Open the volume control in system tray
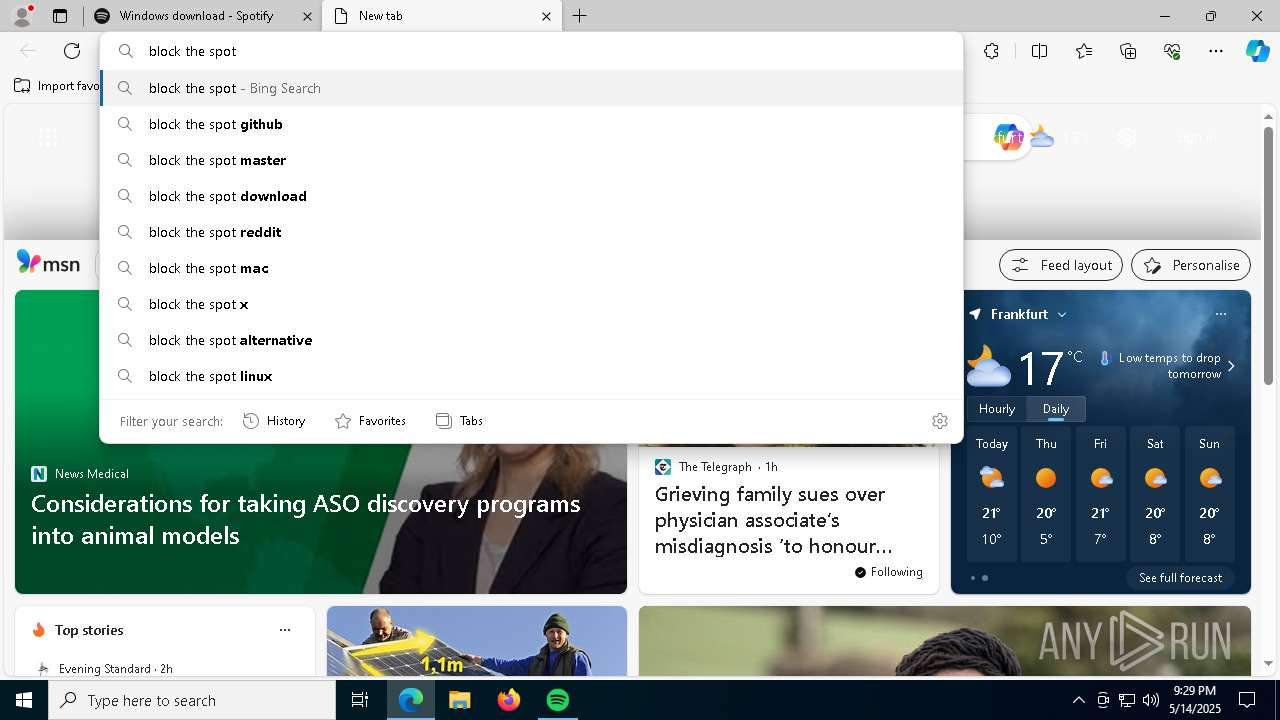This screenshot has height=720, width=1280. point(1150,700)
